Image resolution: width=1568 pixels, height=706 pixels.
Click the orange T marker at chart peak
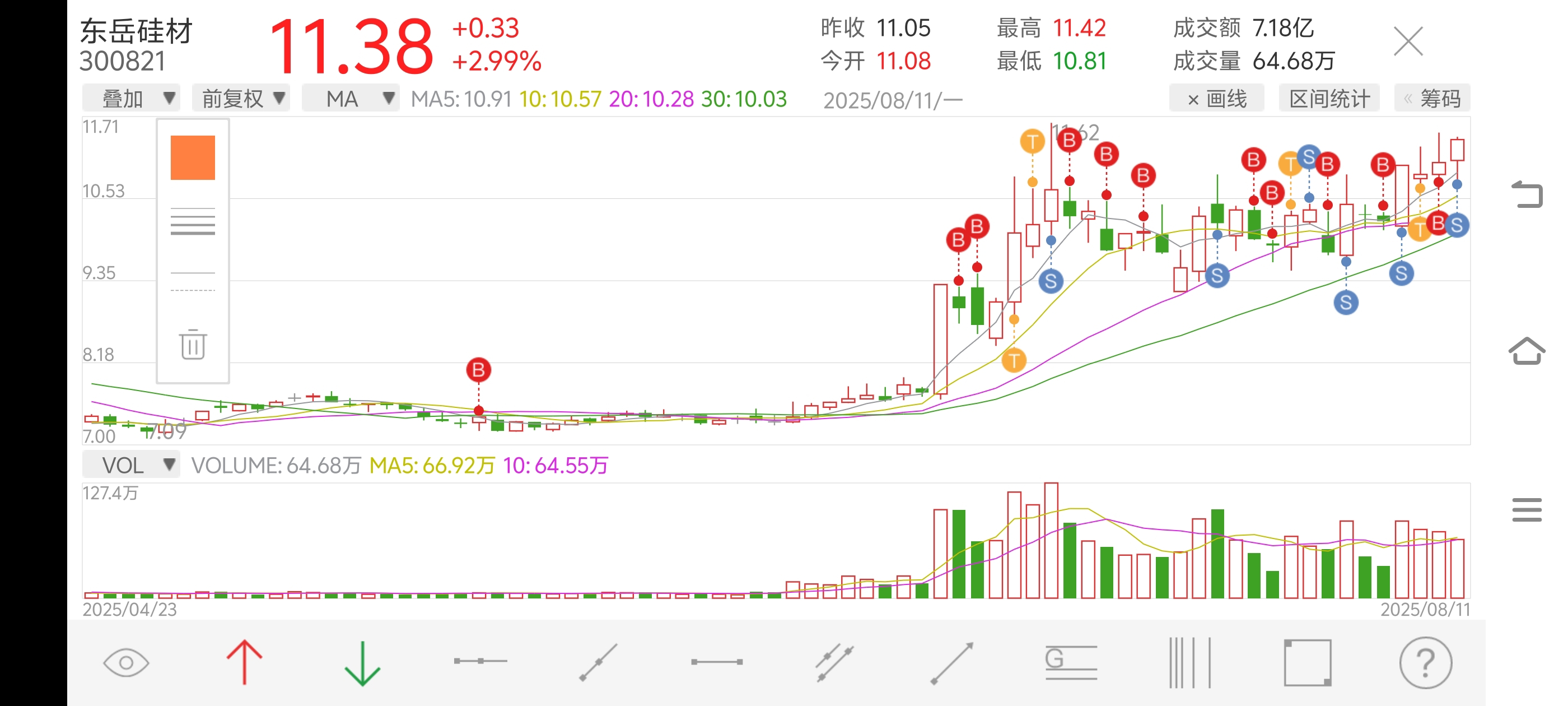click(1032, 142)
